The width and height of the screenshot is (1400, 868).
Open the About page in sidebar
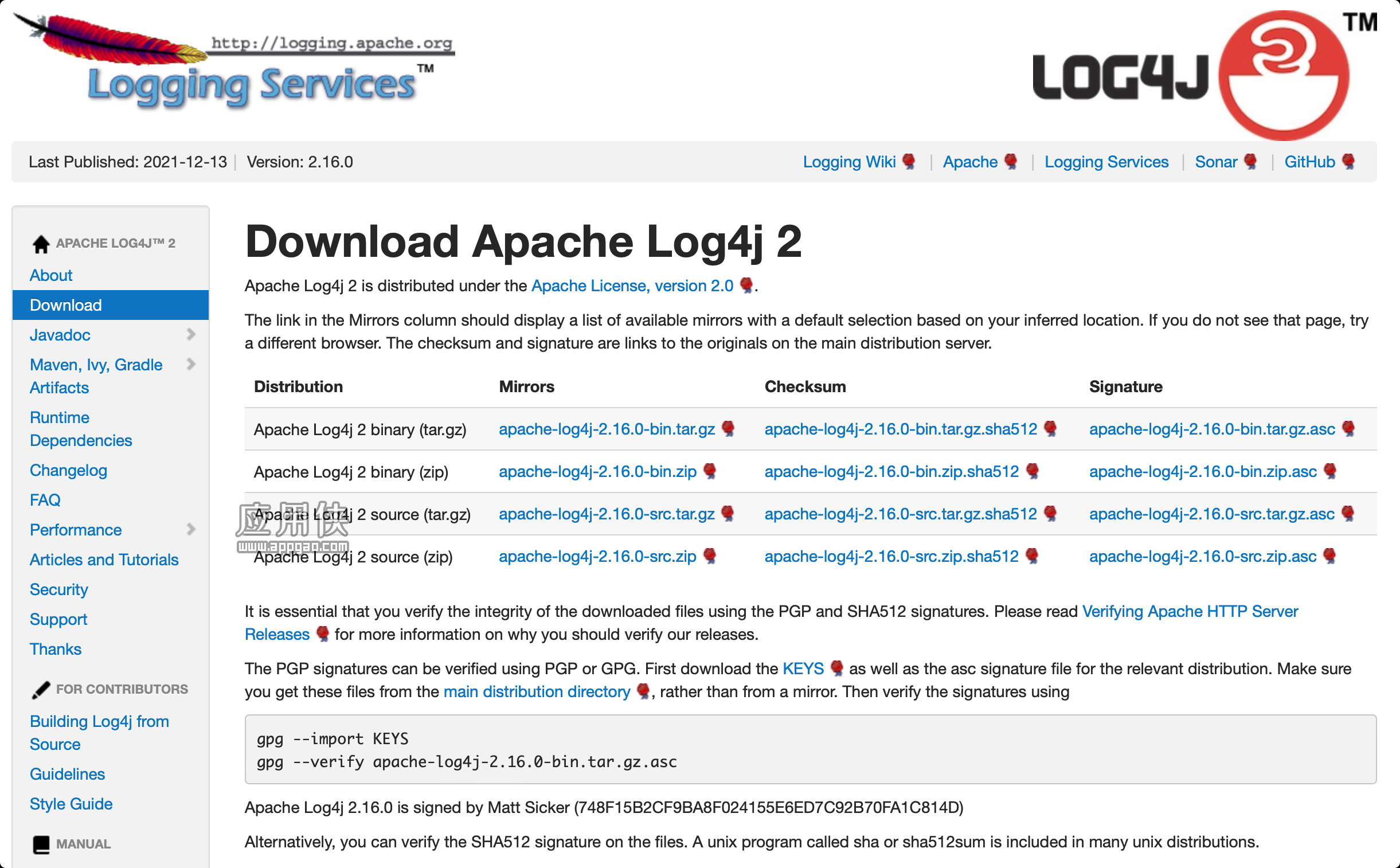point(51,276)
